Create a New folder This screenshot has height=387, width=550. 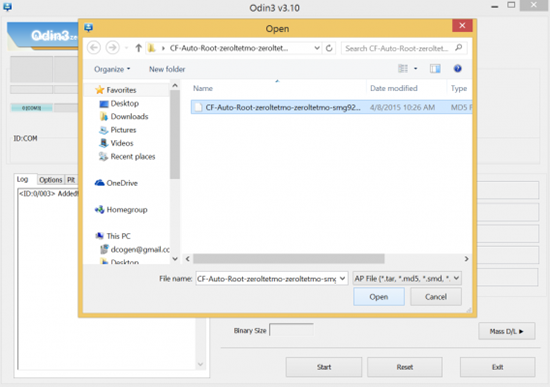[x=167, y=69]
